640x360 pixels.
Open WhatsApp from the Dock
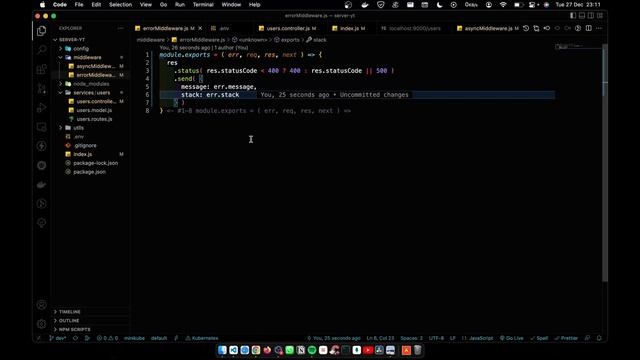click(x=289, y=350)
